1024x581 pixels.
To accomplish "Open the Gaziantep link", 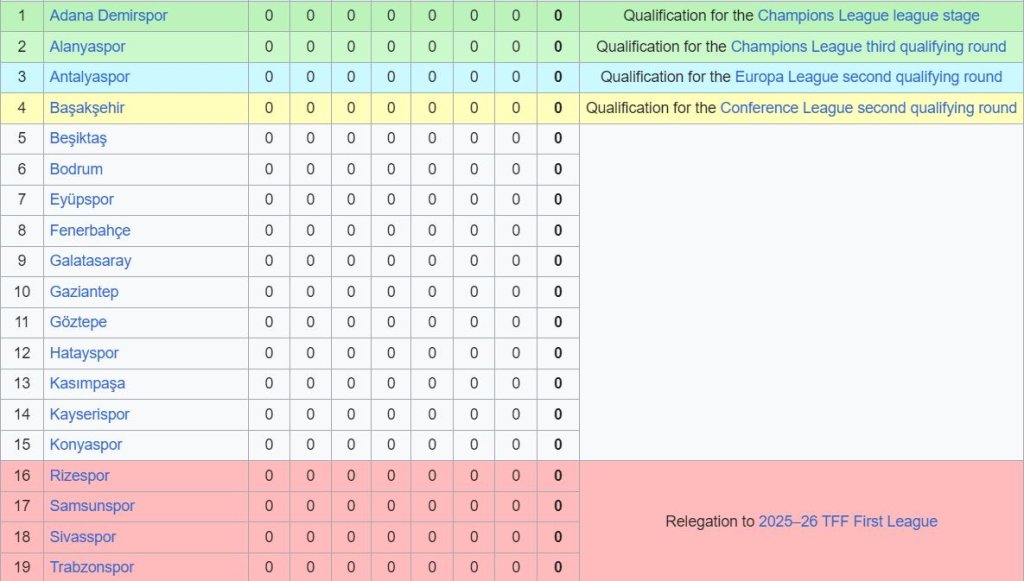I will pyautogui.click(x=84, y=292).
